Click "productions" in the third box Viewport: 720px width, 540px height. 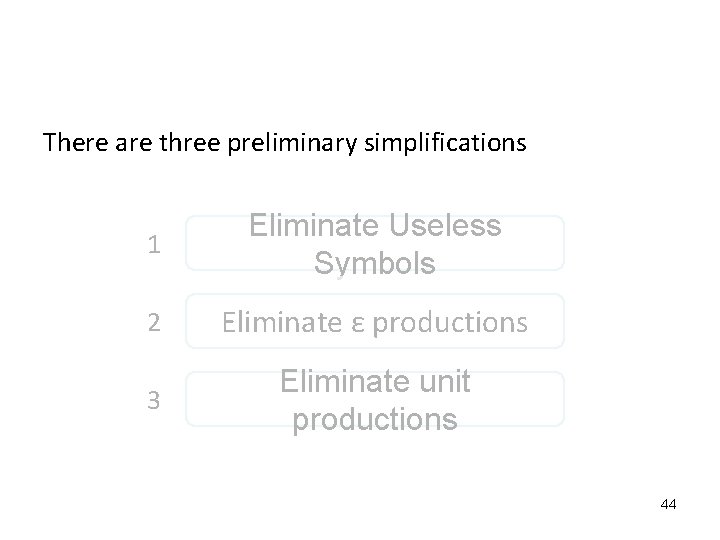(375, 419)
